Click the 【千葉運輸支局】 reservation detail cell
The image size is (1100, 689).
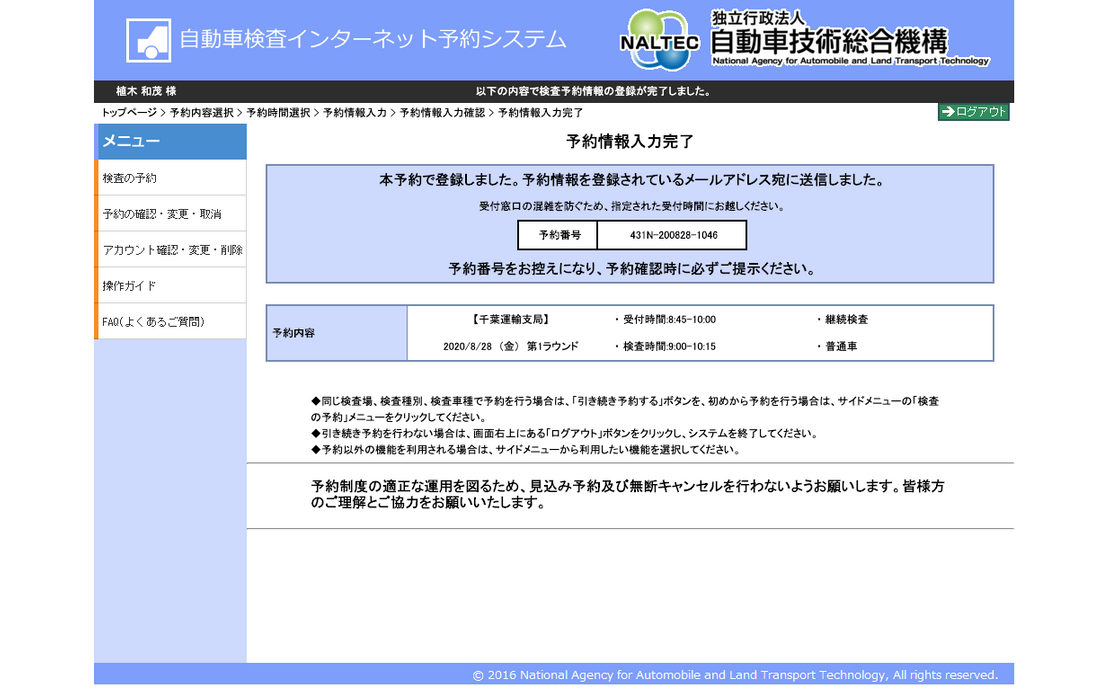coord(510,320)
